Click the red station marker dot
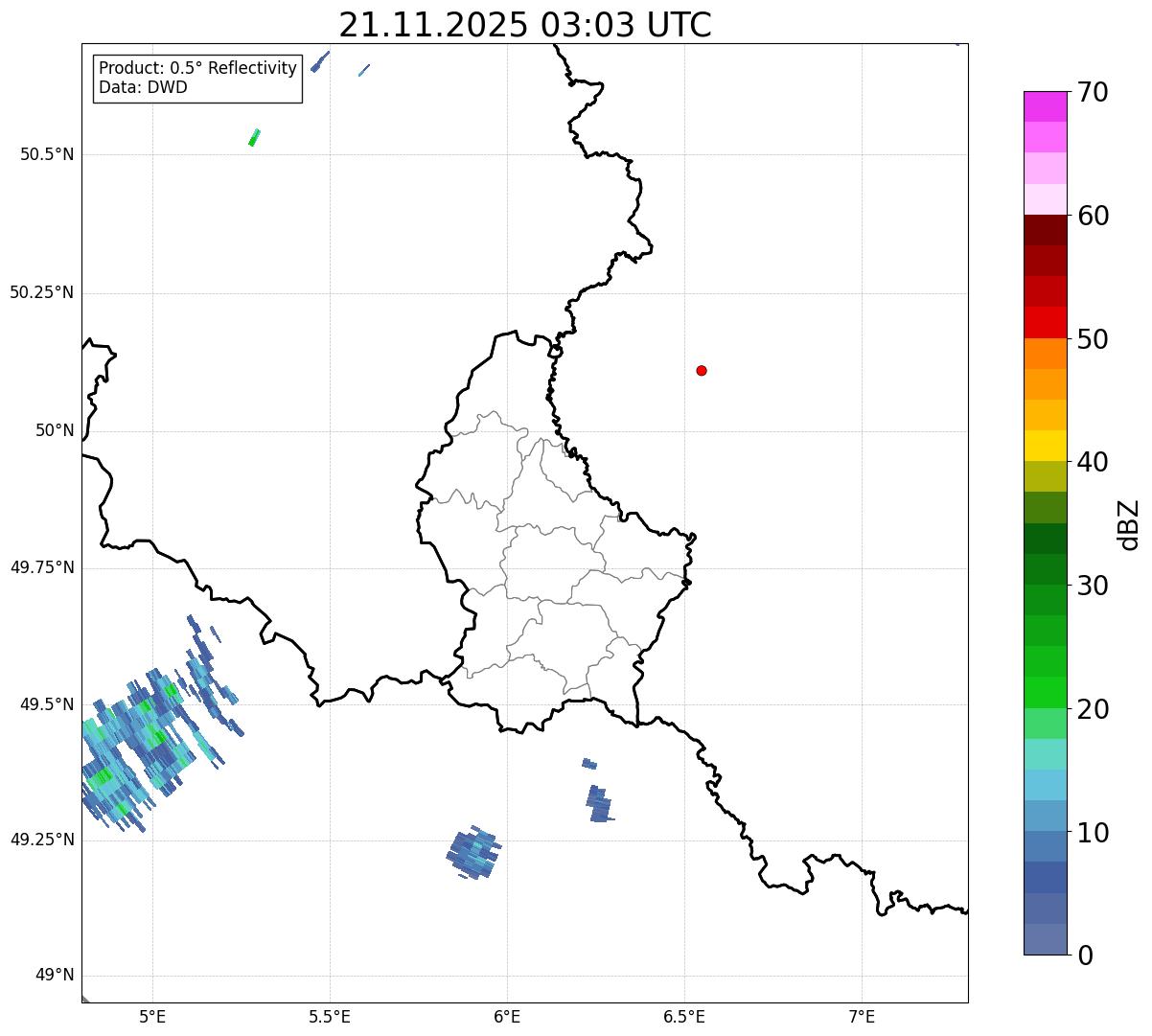Screen dimensions: 1152x1036 pyautogui.click(x=702, y=370)
